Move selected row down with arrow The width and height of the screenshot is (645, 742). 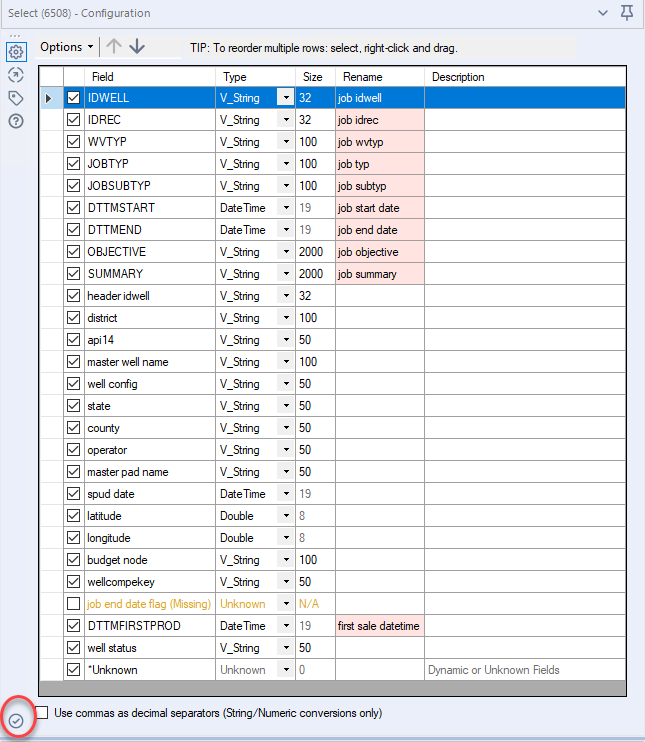point(137,46)
